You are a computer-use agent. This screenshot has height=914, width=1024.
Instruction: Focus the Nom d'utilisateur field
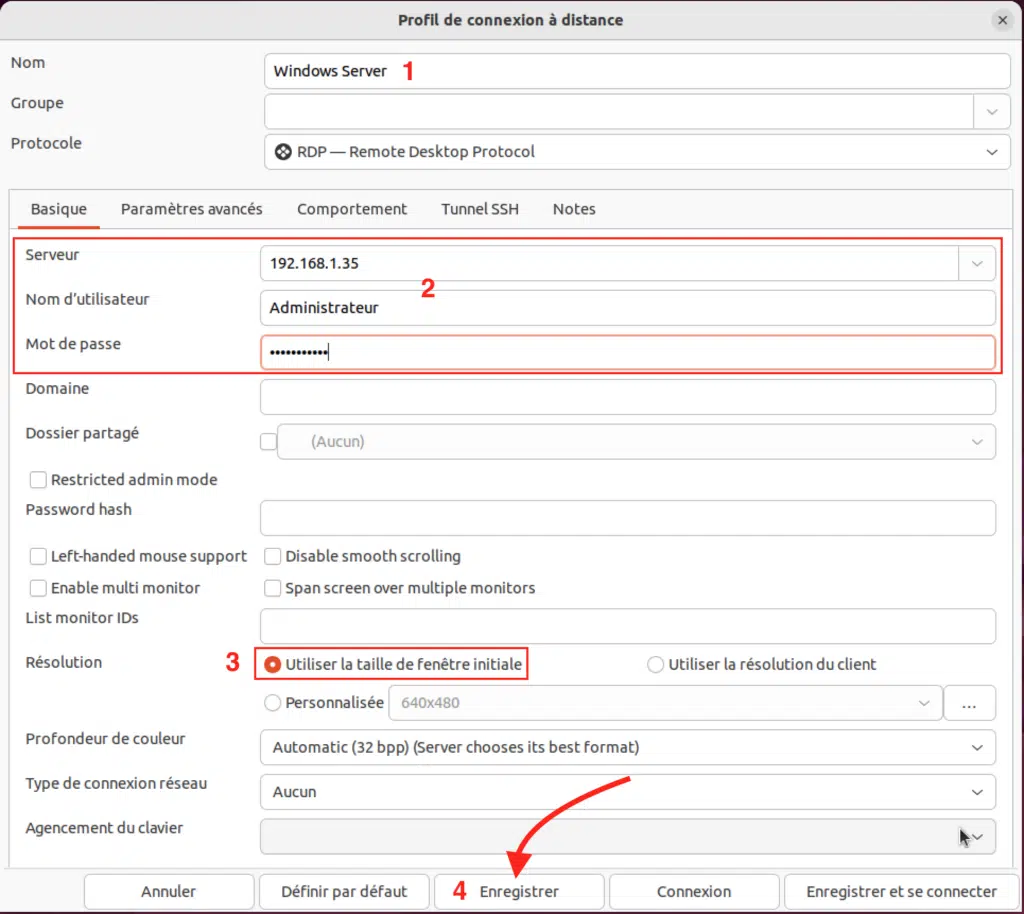coord(627,308)
